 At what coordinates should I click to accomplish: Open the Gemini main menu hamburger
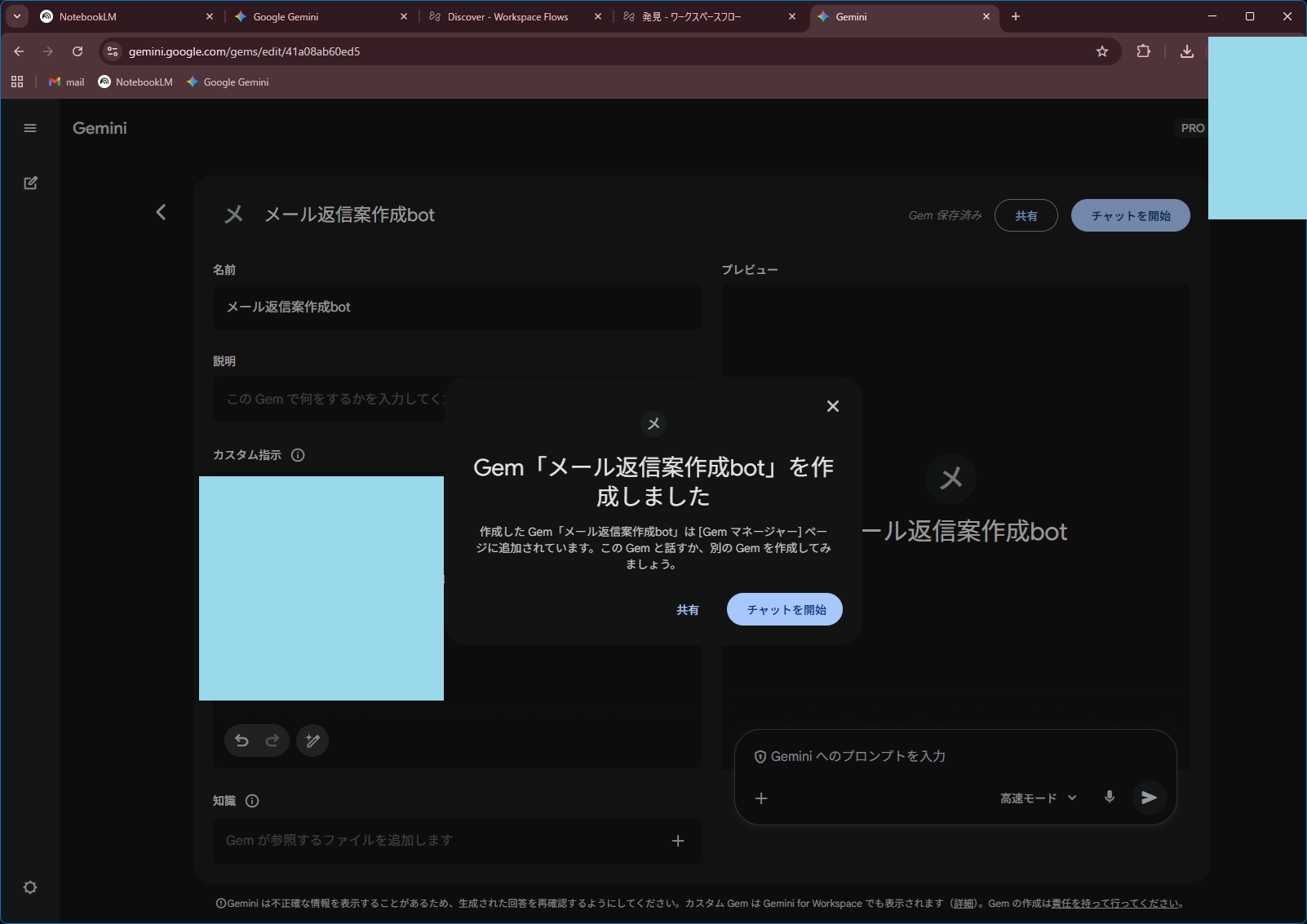30,128
